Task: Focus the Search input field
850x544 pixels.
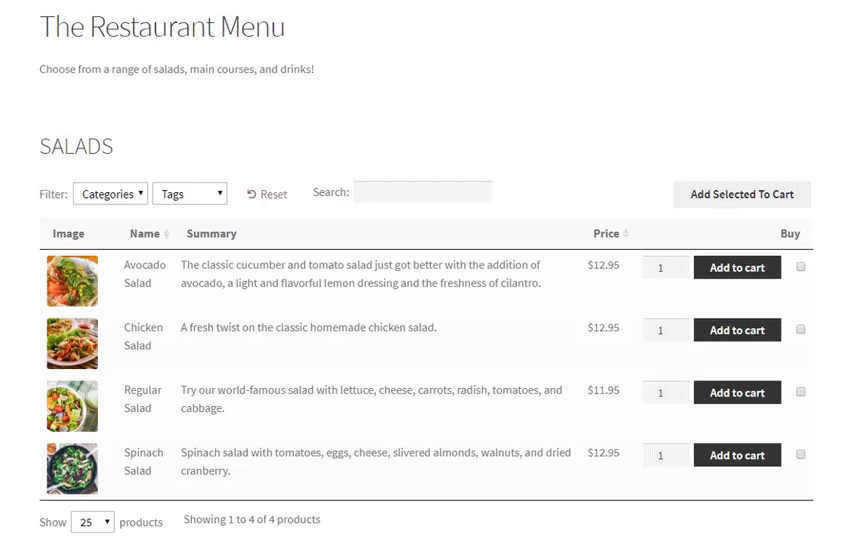Action: click(x=423, y=192)
